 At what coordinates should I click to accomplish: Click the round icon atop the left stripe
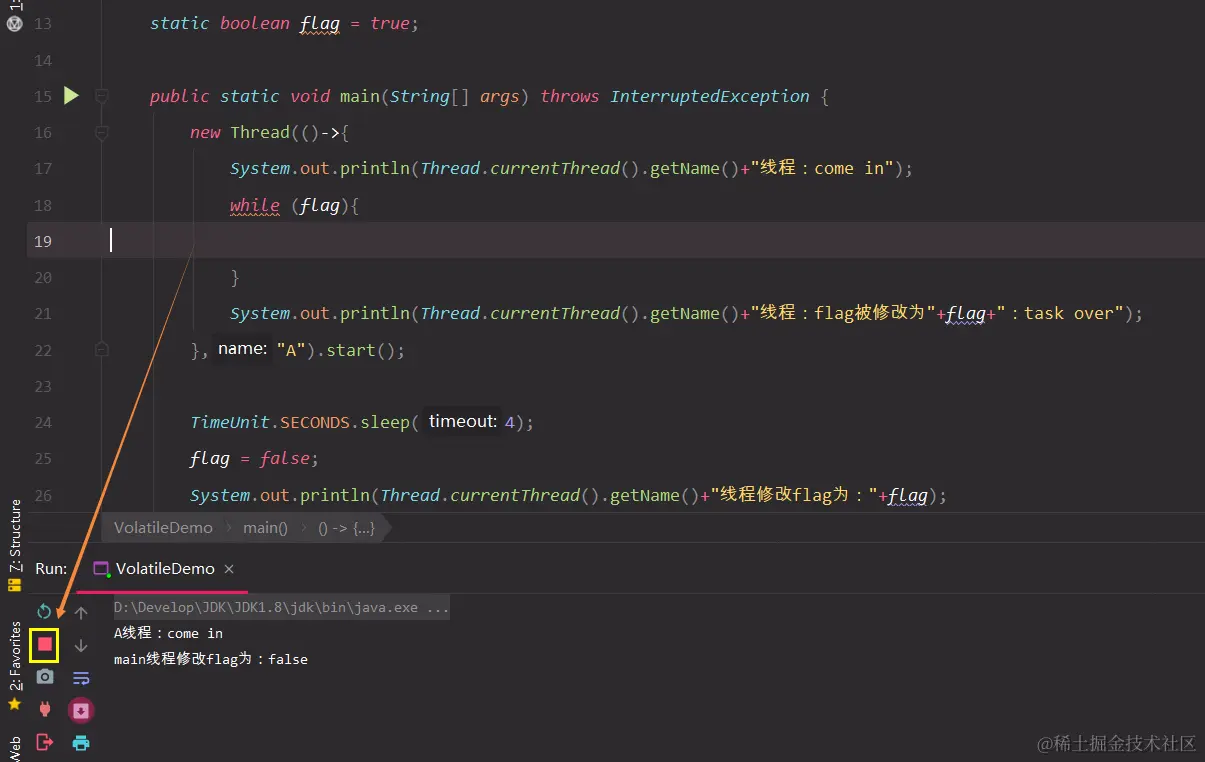14,24
